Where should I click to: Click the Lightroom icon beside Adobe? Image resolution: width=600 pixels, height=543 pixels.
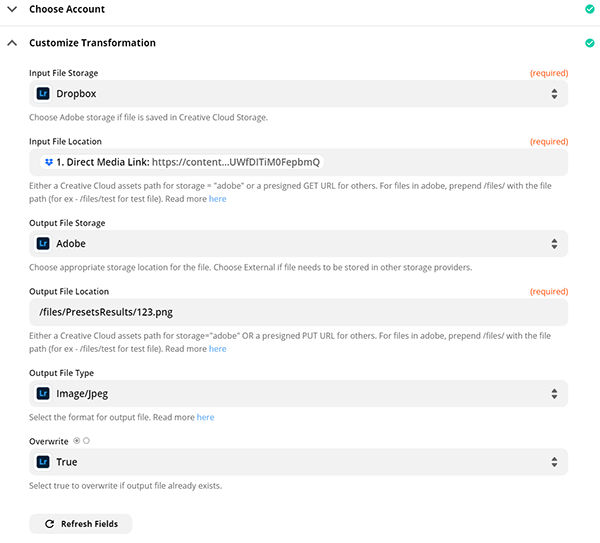[x=43, y=243]
